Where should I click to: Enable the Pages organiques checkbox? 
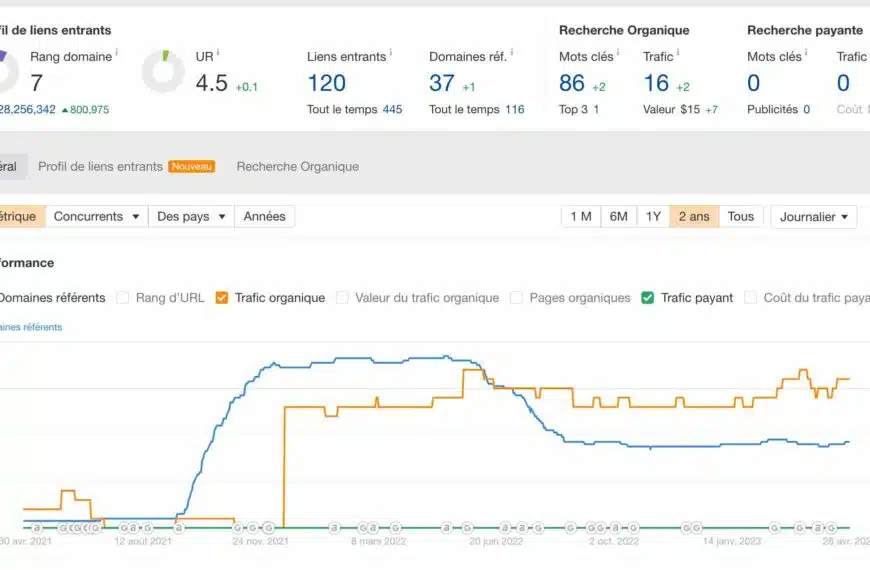coord(516,298)
